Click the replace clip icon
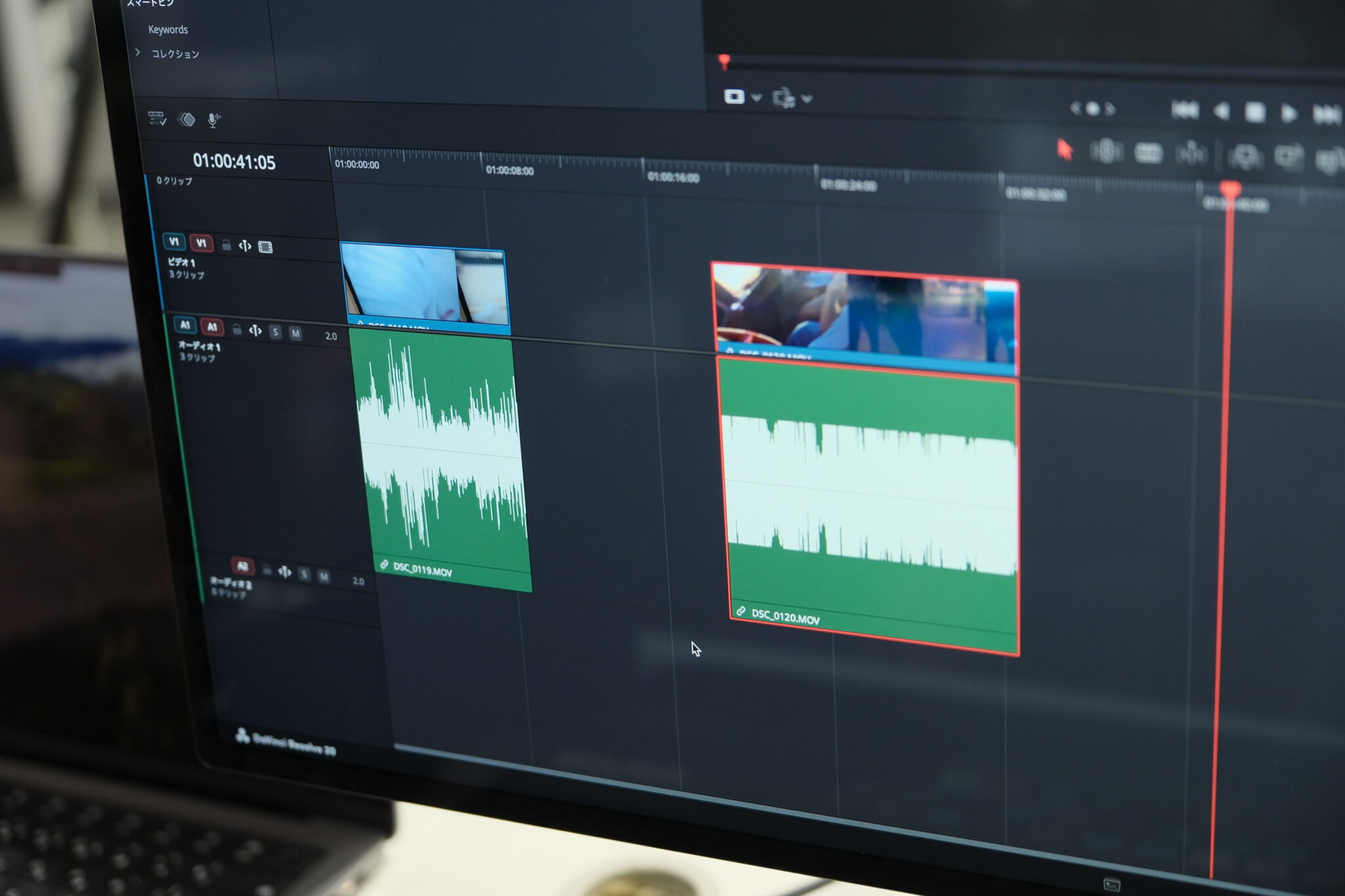The image size is (1345, 896). (1330, 161)
